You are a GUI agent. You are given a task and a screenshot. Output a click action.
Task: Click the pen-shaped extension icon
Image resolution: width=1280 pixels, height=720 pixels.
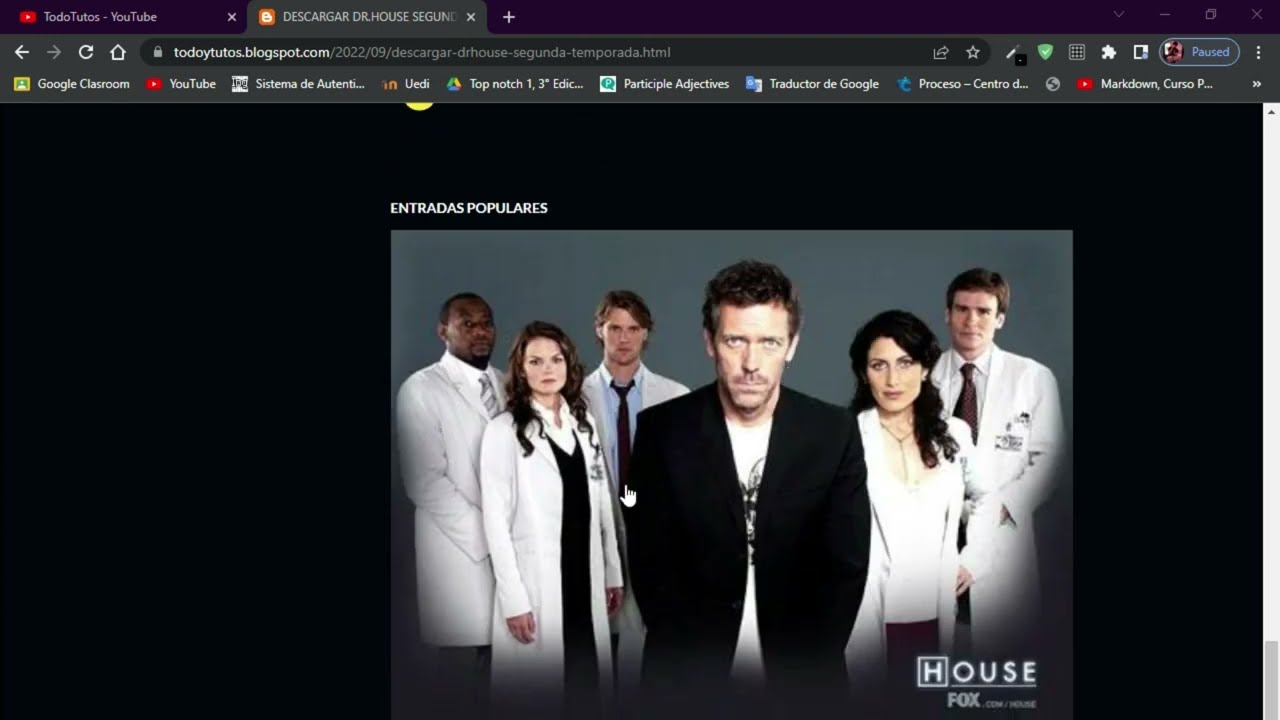pos(1012,52)
